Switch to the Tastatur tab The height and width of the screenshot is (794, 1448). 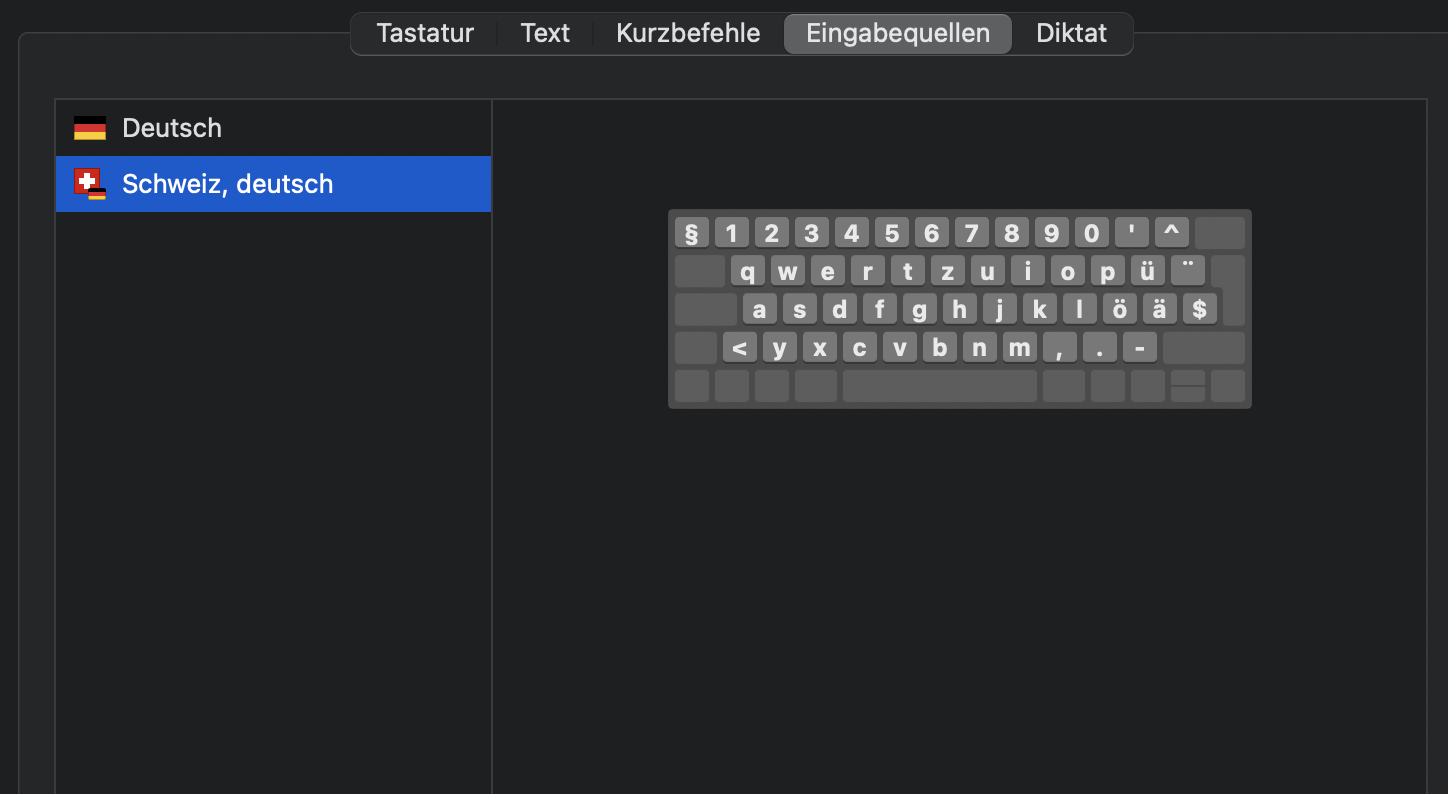[x=425, y=33]
